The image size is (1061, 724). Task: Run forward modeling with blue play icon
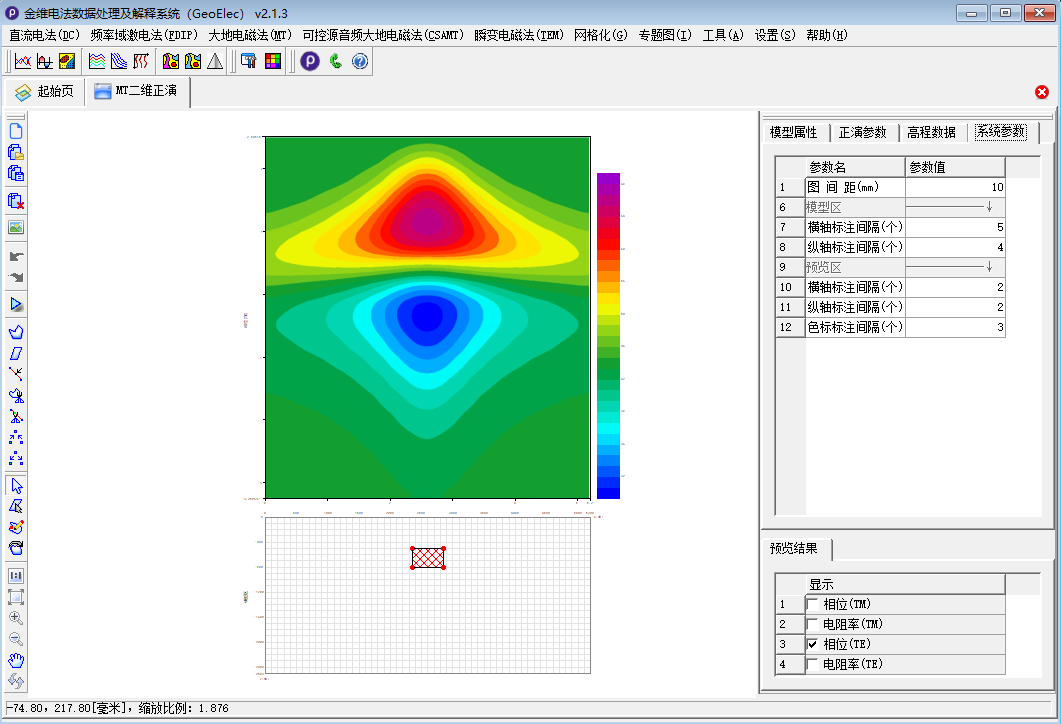click(x=16, y=304)
